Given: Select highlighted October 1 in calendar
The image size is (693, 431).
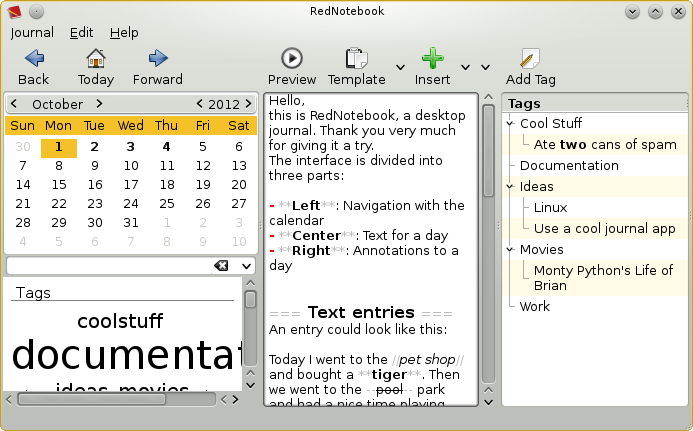Looking at the screenshot, I should 59,147.
